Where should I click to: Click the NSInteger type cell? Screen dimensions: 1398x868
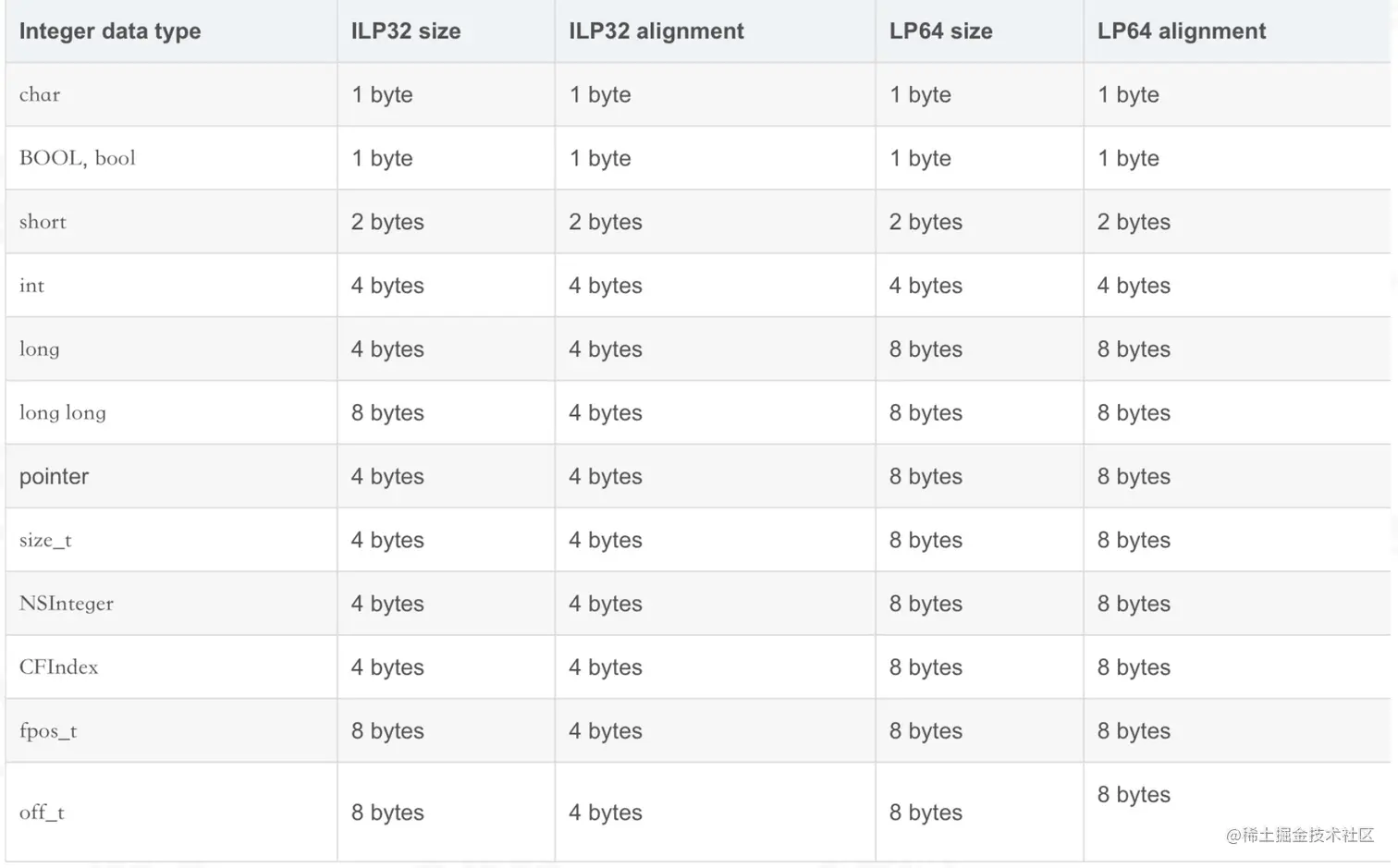[x=67, y=604]
